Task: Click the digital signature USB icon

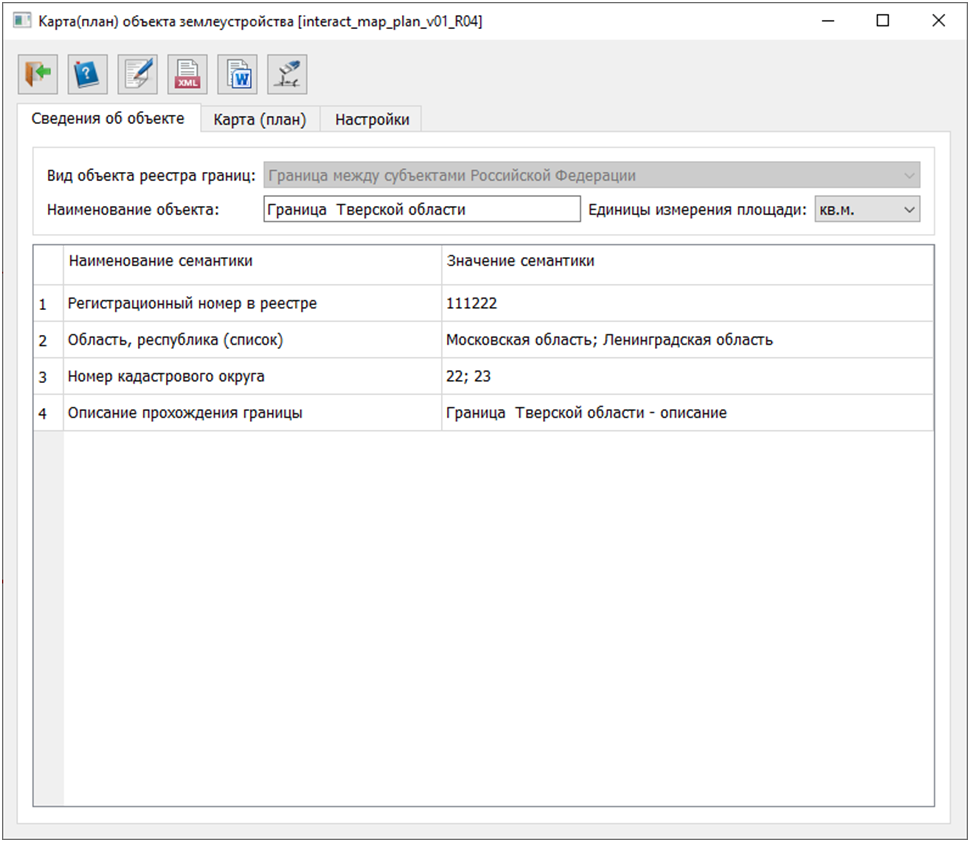Action: (x=287, y=74)
